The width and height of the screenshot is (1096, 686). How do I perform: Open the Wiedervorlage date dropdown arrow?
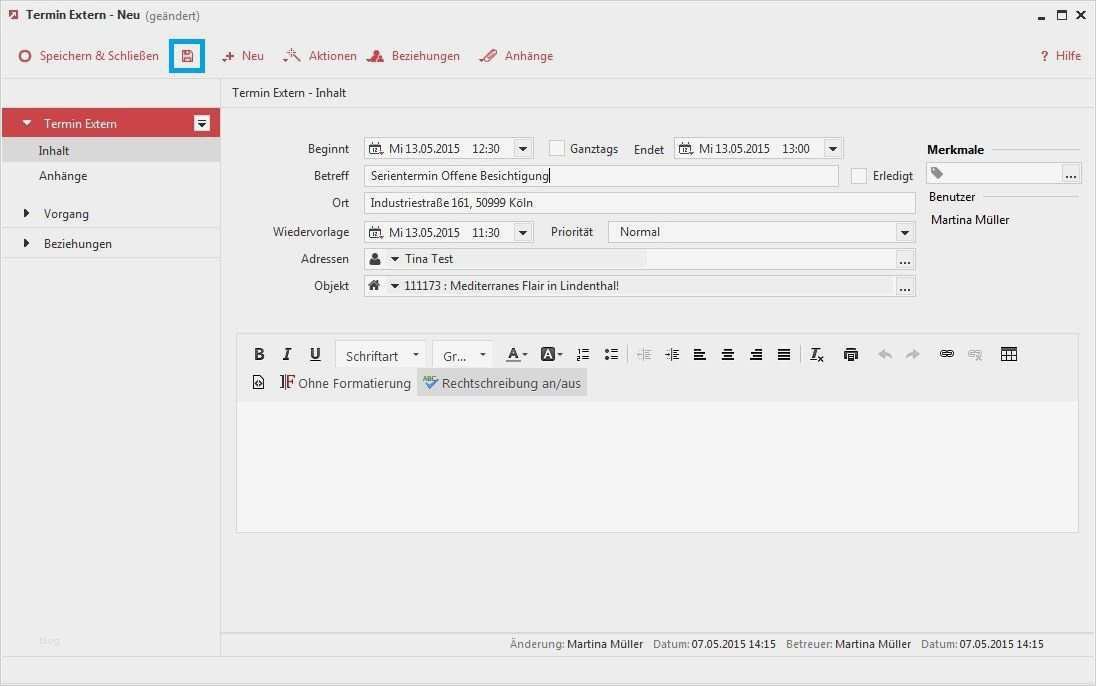[523, 232]
